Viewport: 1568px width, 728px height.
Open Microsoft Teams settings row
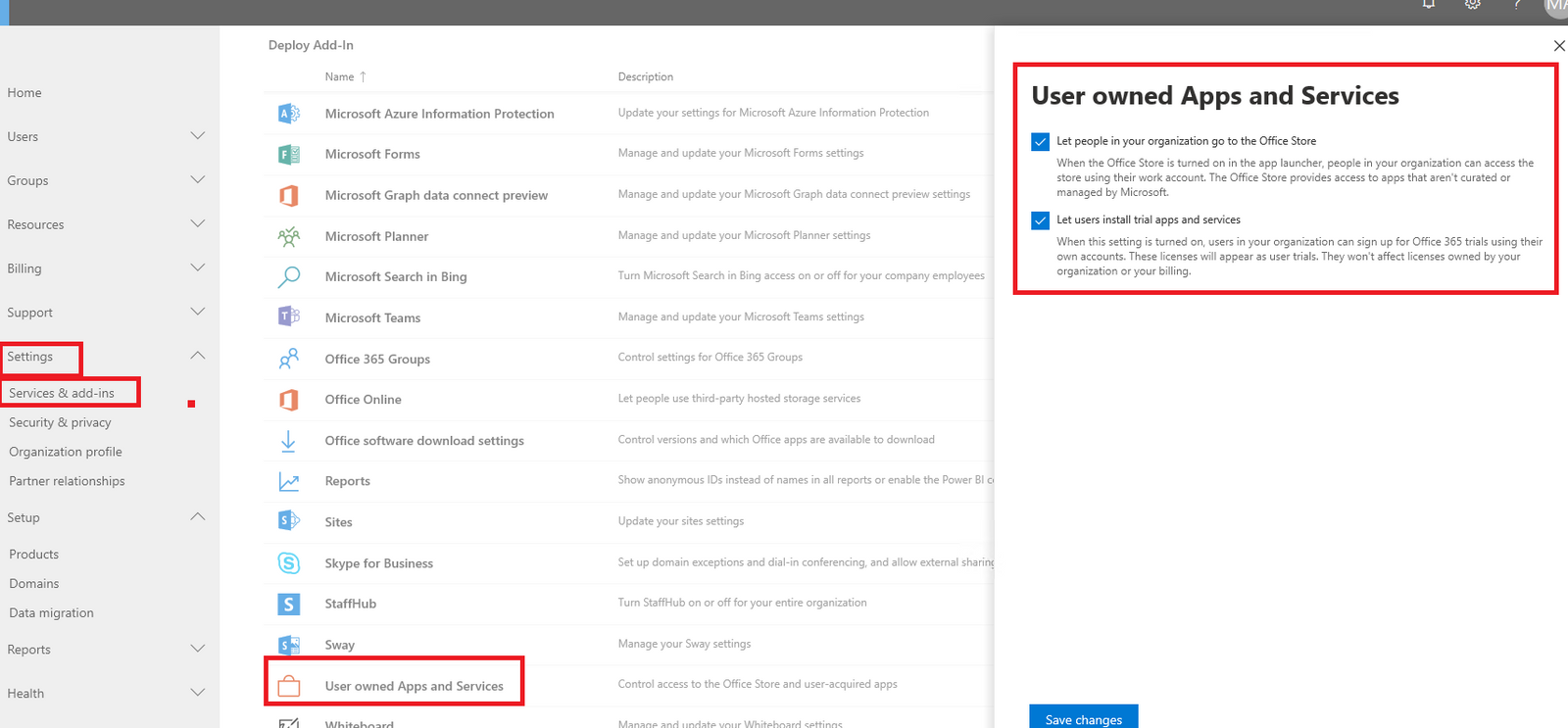click(629, 317)
